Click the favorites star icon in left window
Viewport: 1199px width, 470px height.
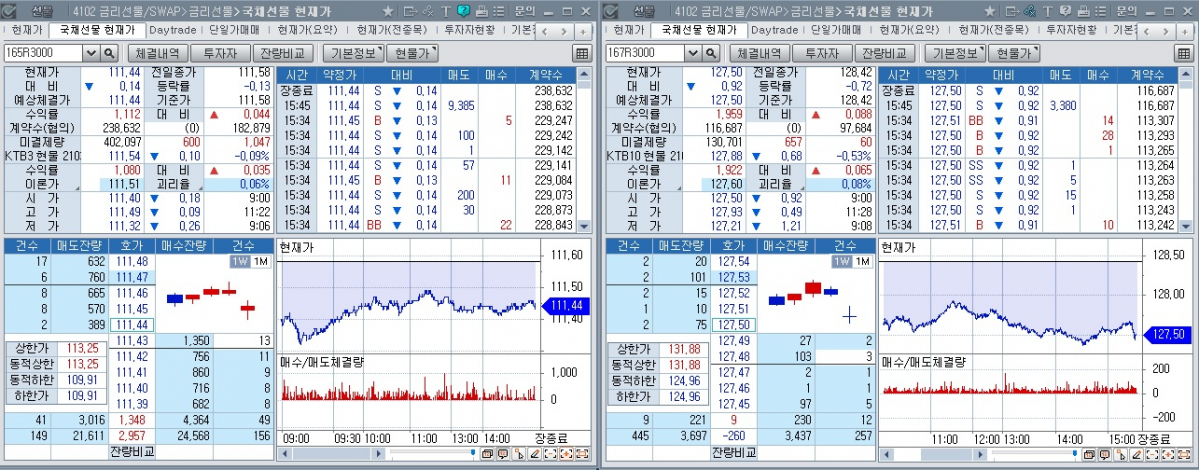point(388,11)
